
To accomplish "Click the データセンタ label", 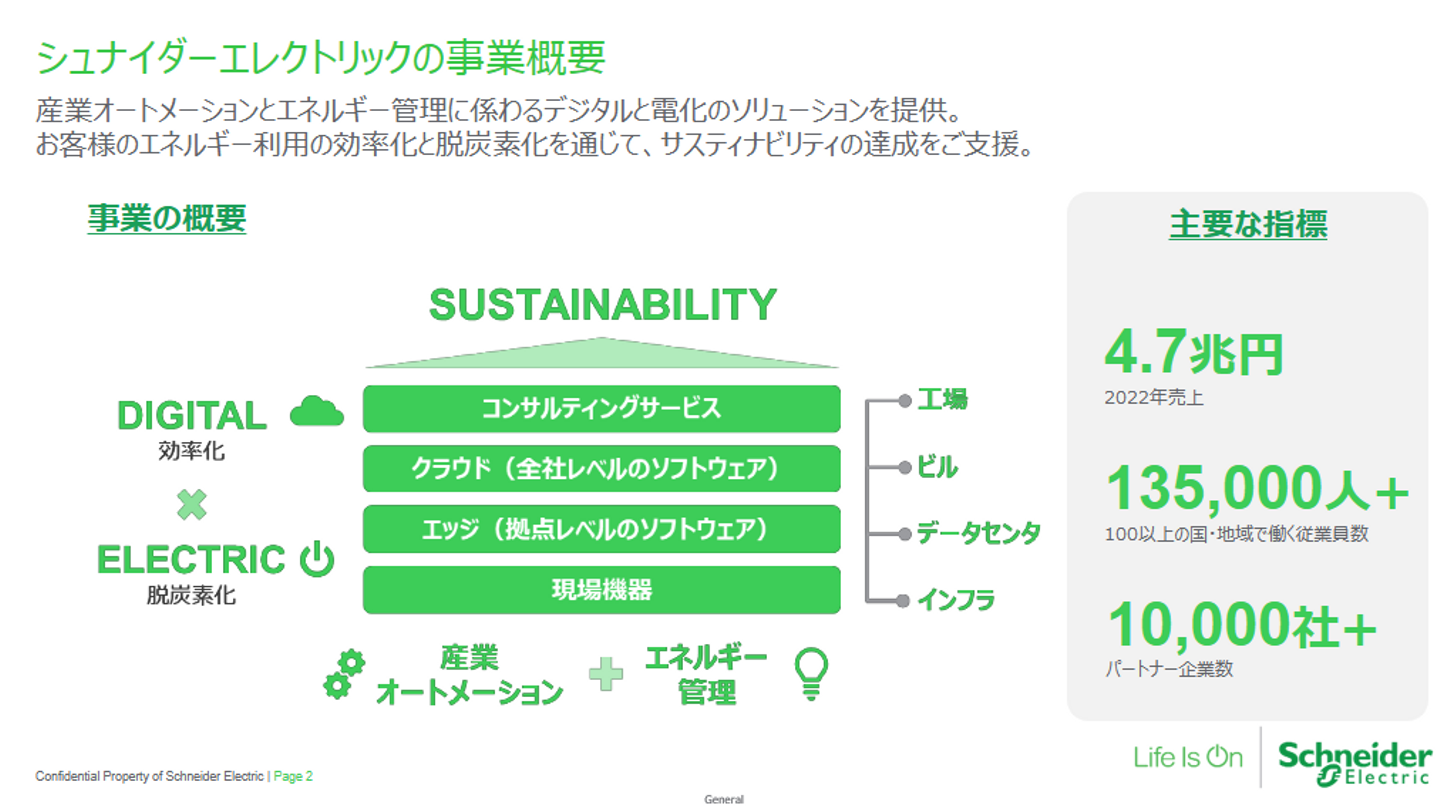I will (x=978, y=533).
